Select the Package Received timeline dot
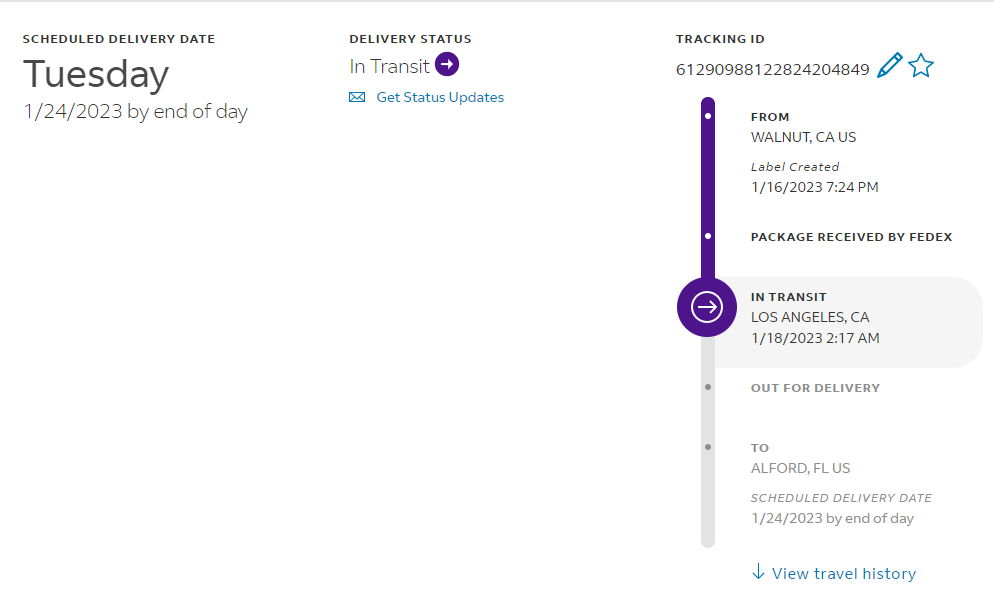This screenshot has width=994, height=594. (x=708, y=237)
